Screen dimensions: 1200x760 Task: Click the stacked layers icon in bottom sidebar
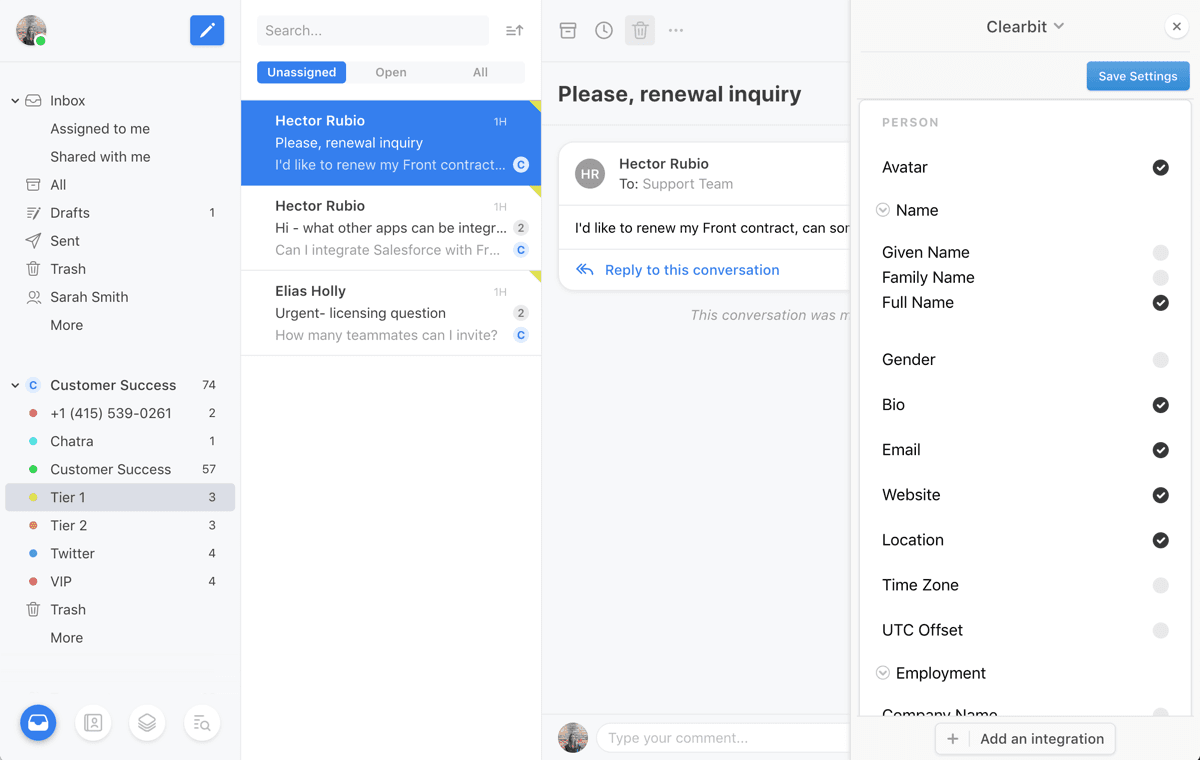[x=147, y=722]
